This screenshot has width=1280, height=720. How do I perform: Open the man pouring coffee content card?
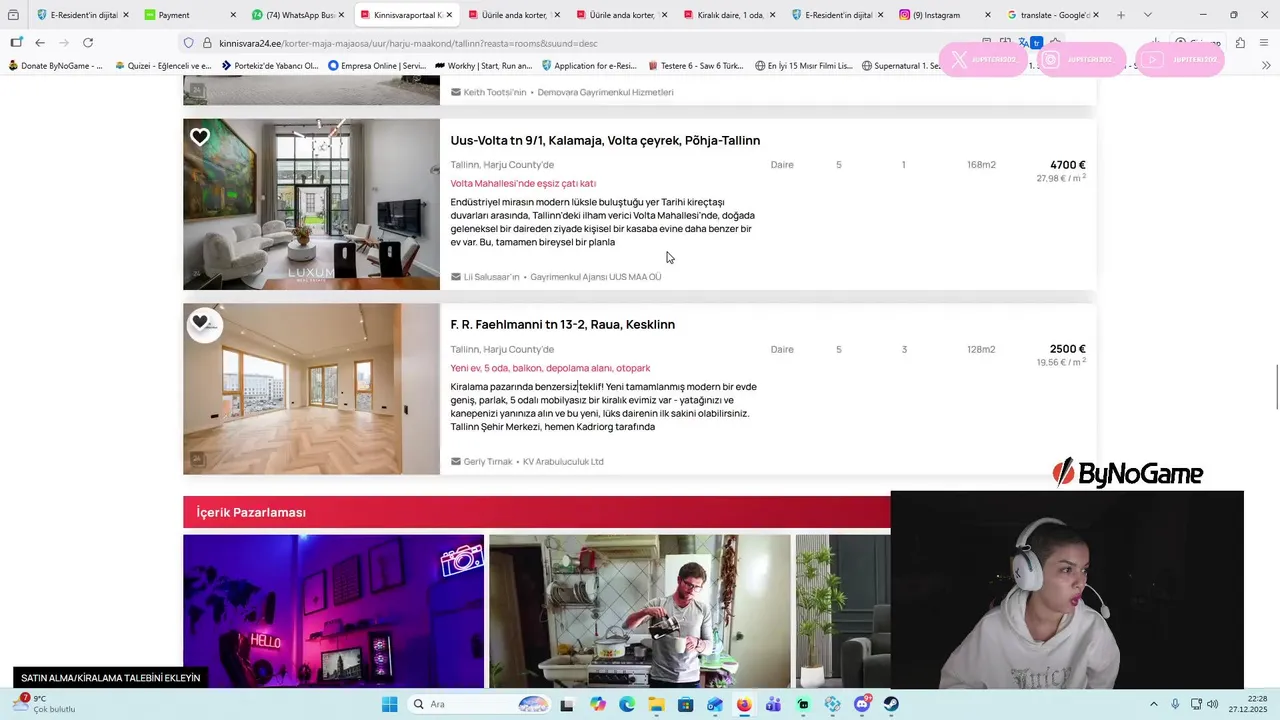640,611
